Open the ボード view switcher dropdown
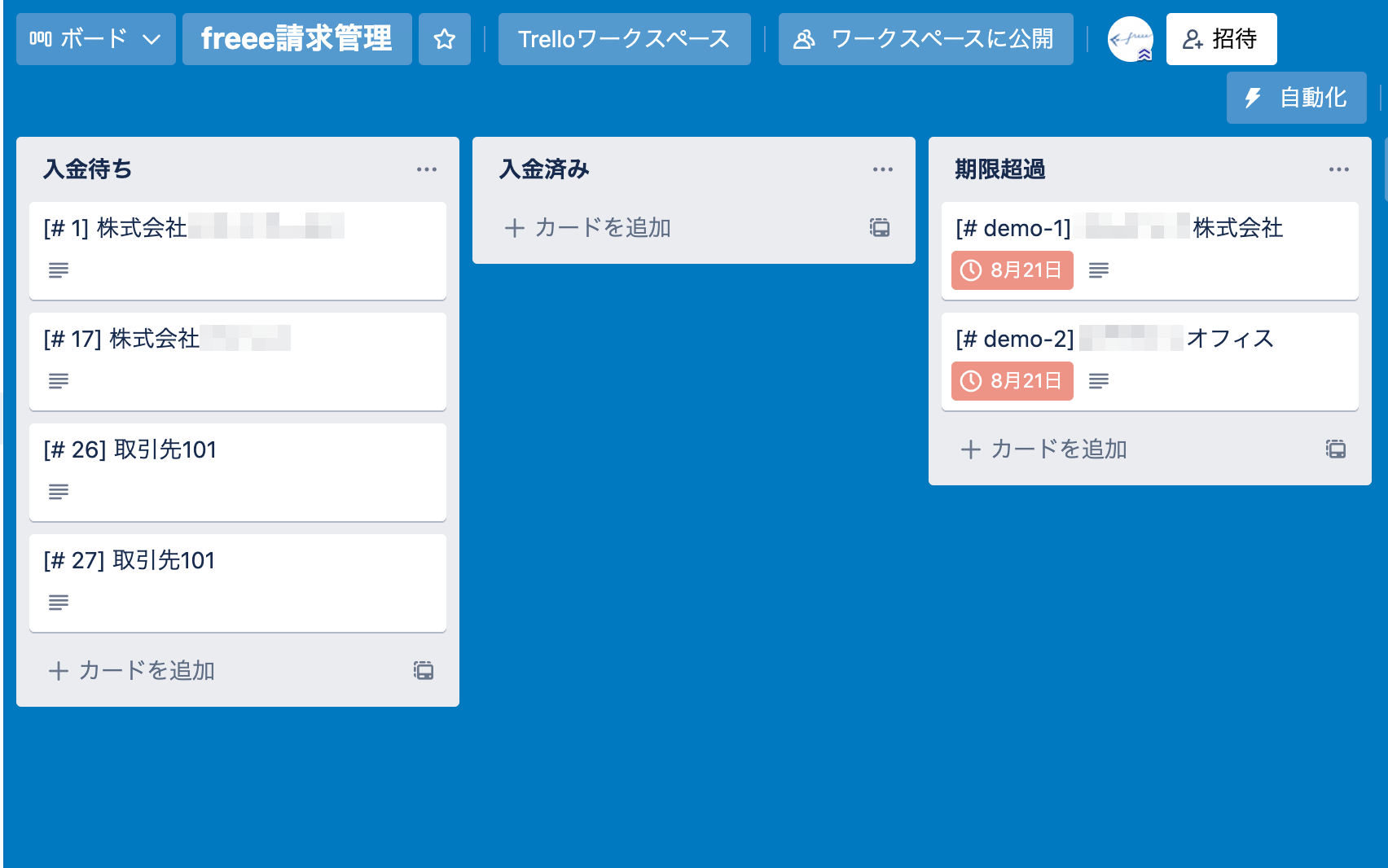 tap(96, 39)
